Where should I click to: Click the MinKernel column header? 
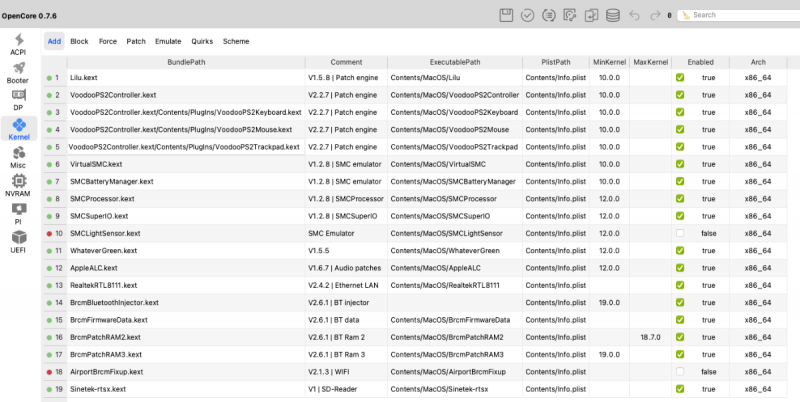tap(609, 62)
